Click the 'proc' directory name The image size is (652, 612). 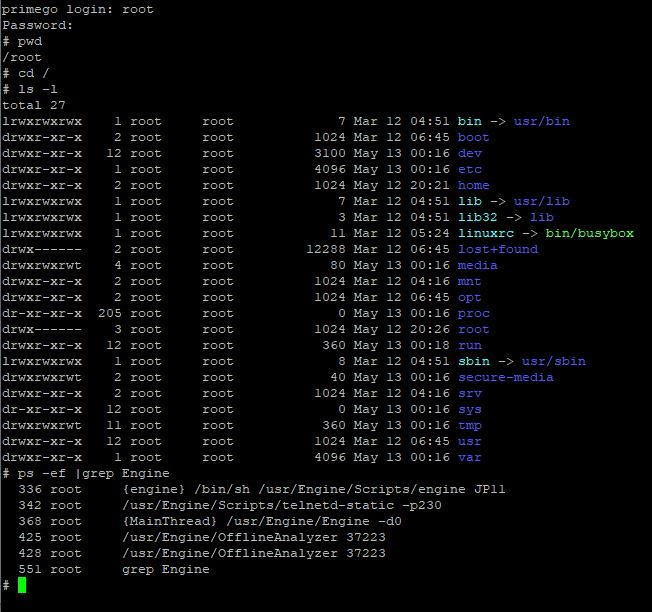[473, 313]
